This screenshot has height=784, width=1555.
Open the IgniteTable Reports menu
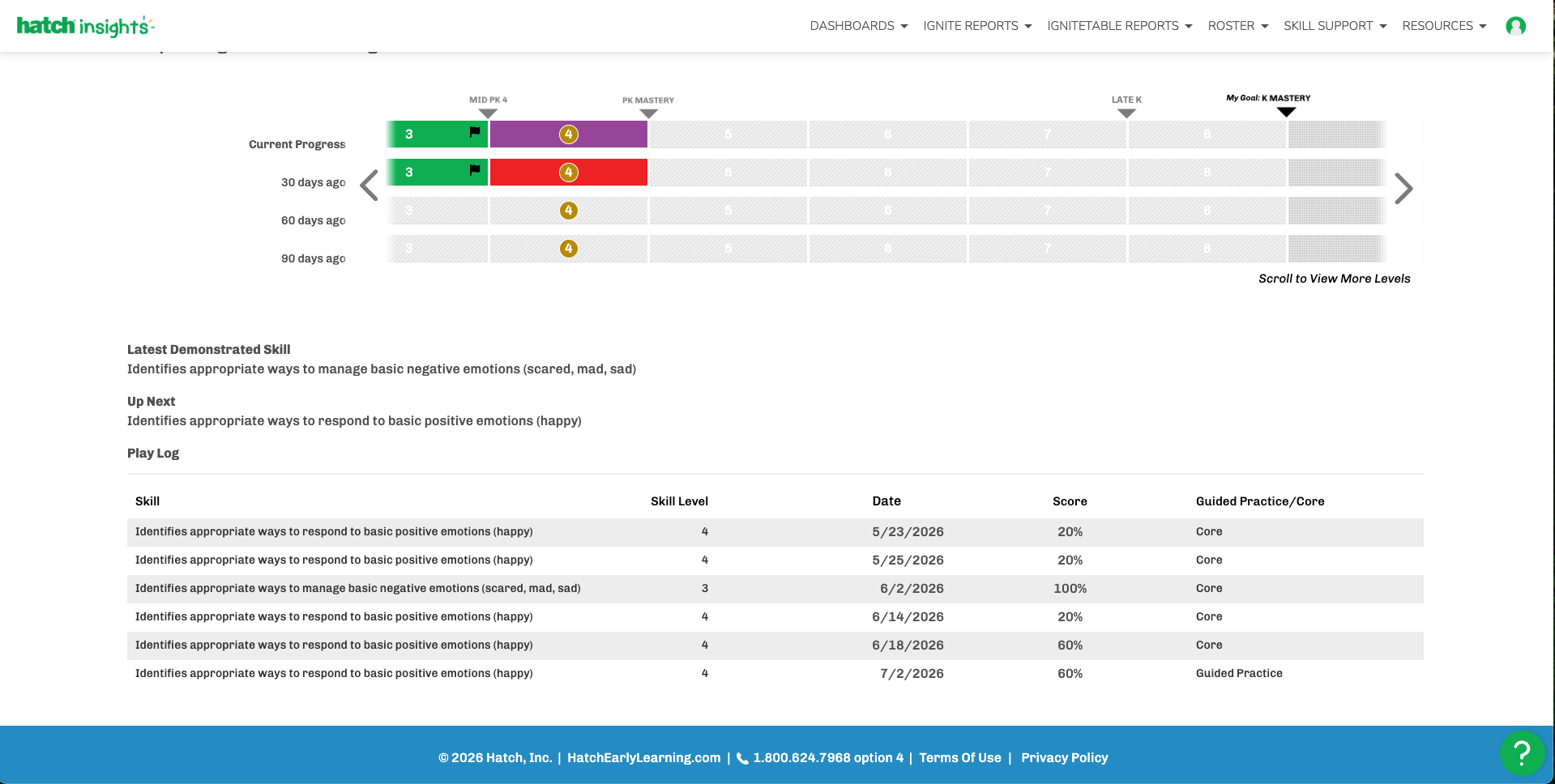pyautogui.click(x=1120, y=26)
